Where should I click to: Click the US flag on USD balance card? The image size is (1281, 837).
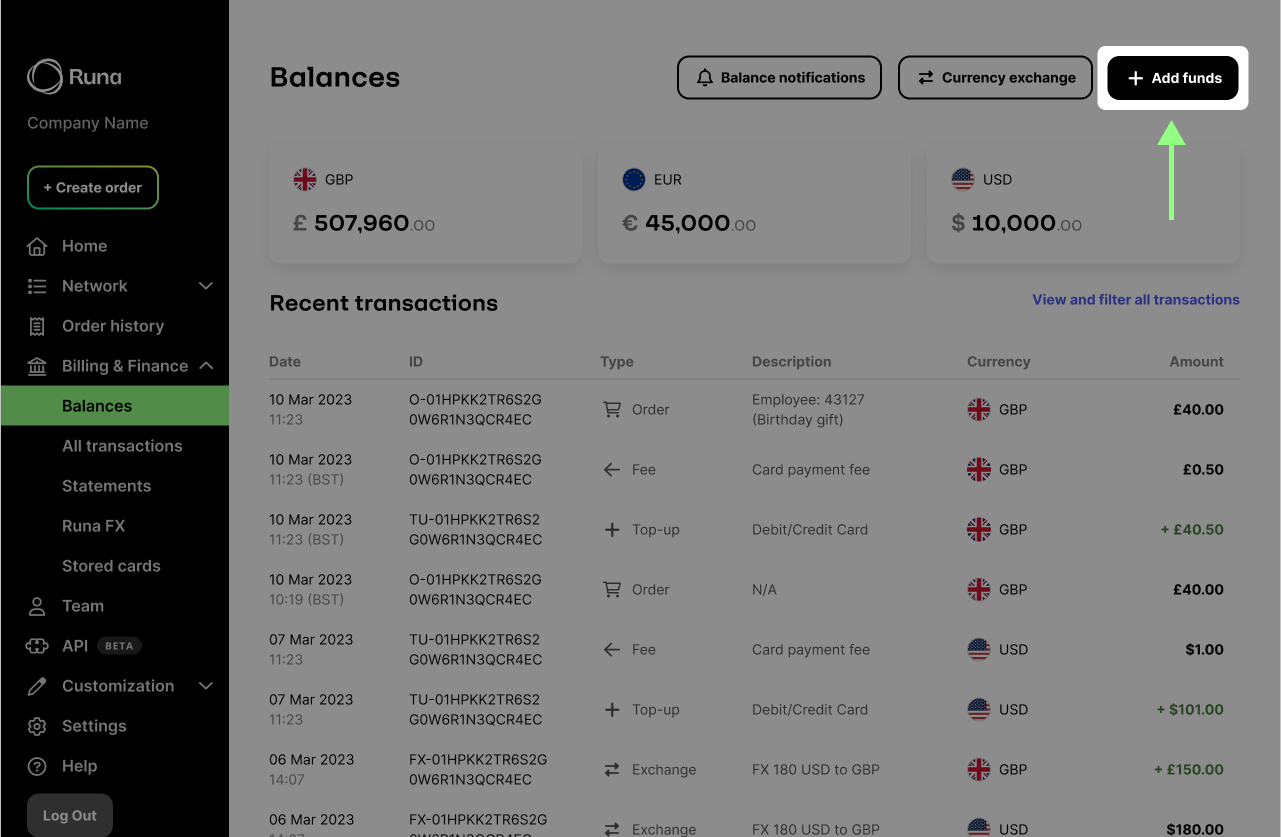click(963, 179)
